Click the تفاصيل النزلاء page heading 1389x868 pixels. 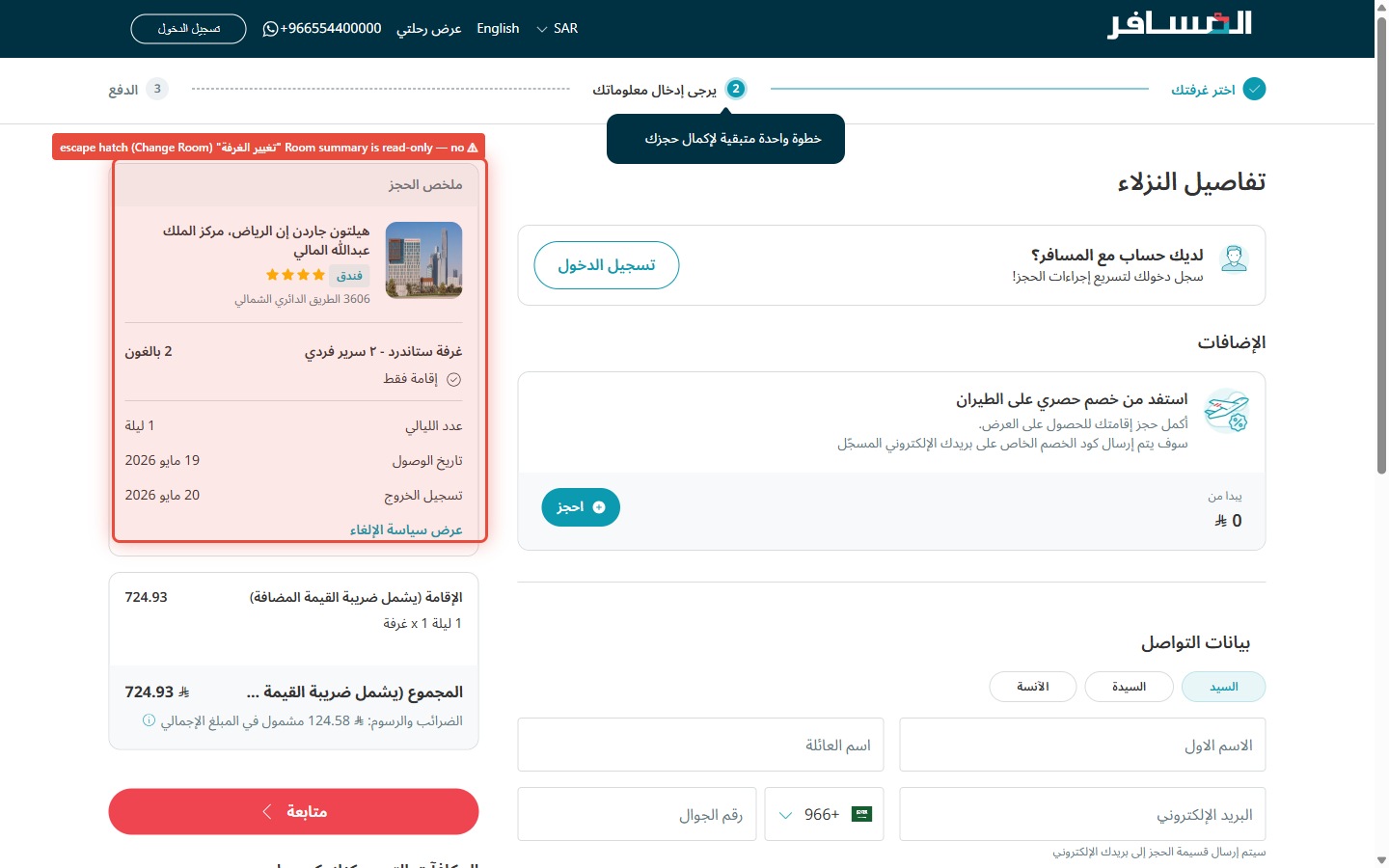point(1191,182)
